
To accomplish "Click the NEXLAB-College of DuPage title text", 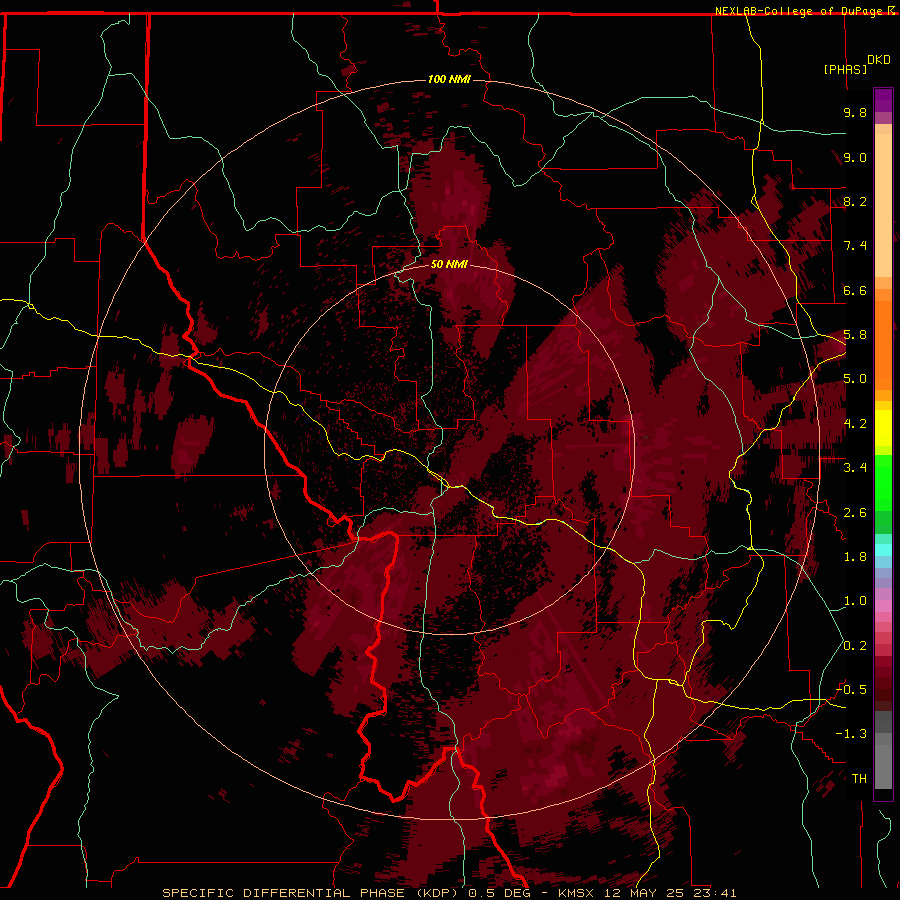I will coord(798,11).
